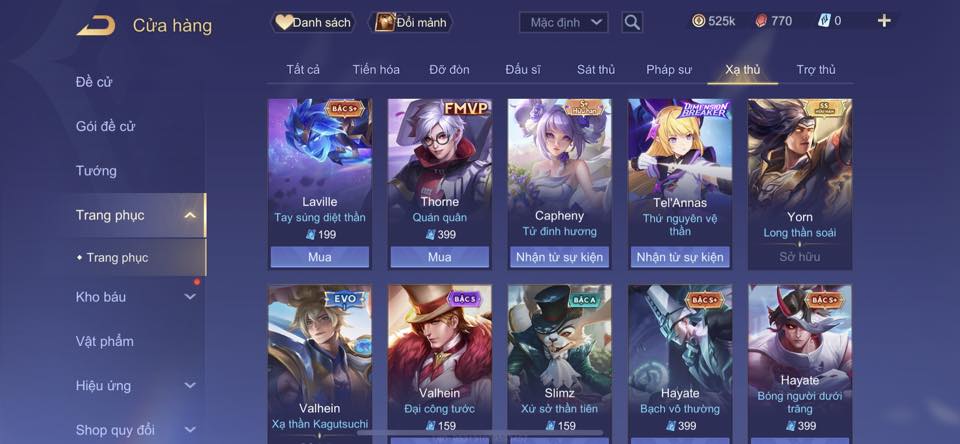Click the red gem icon showing 770
Image resolution: width=960 pixels, height=444 pixels.
[x=760, y=21]
